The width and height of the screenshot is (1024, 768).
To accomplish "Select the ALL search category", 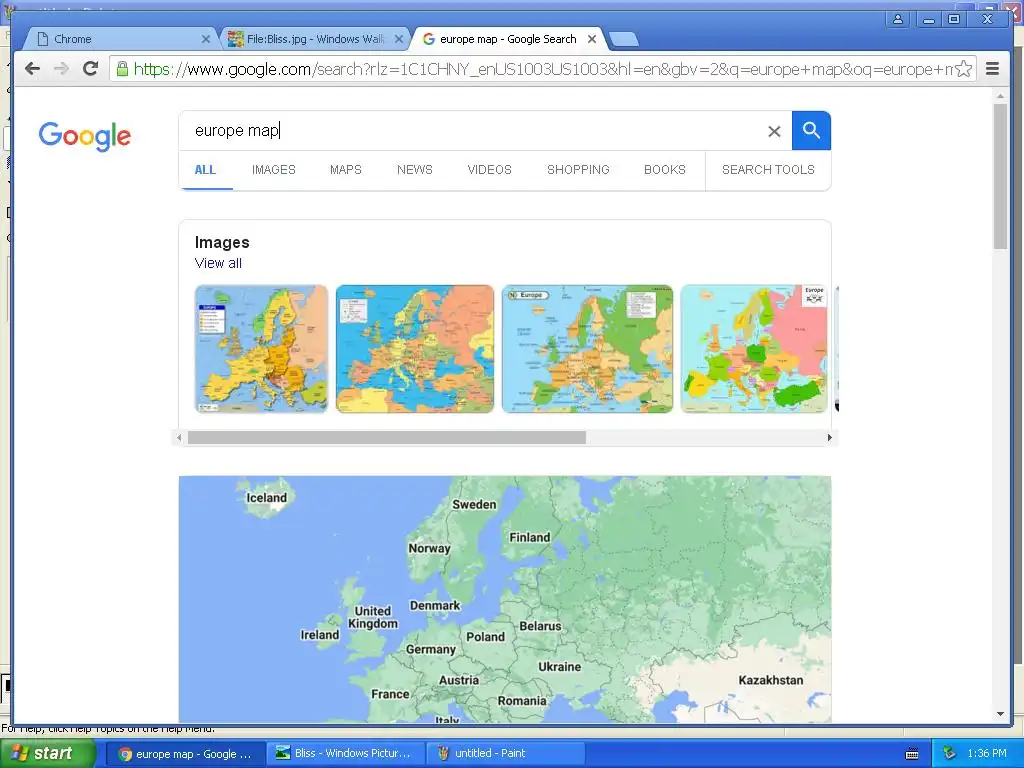I will 205,170.
